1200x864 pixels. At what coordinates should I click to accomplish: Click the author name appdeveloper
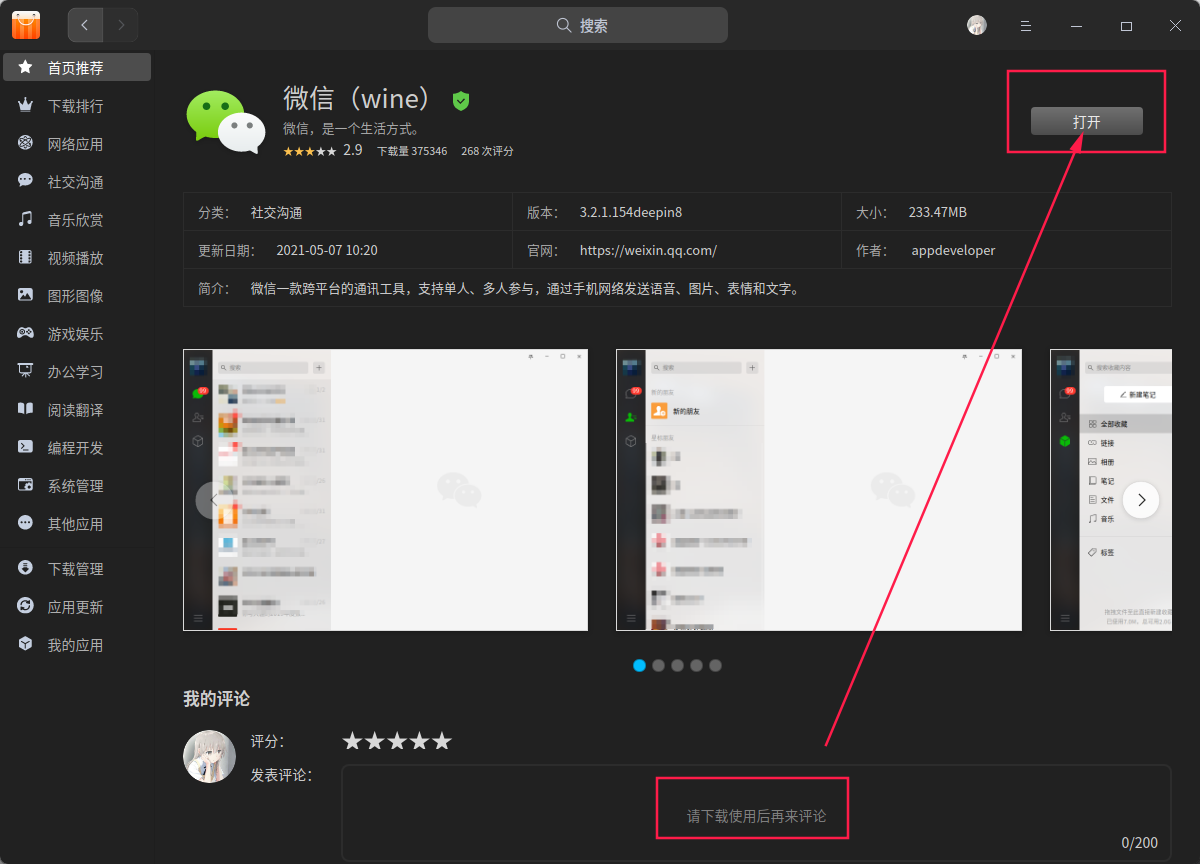(953, 250)
